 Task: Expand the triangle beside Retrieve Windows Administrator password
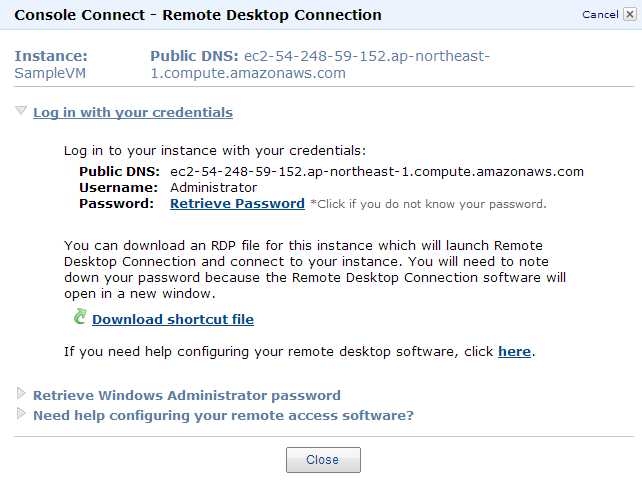21,394
